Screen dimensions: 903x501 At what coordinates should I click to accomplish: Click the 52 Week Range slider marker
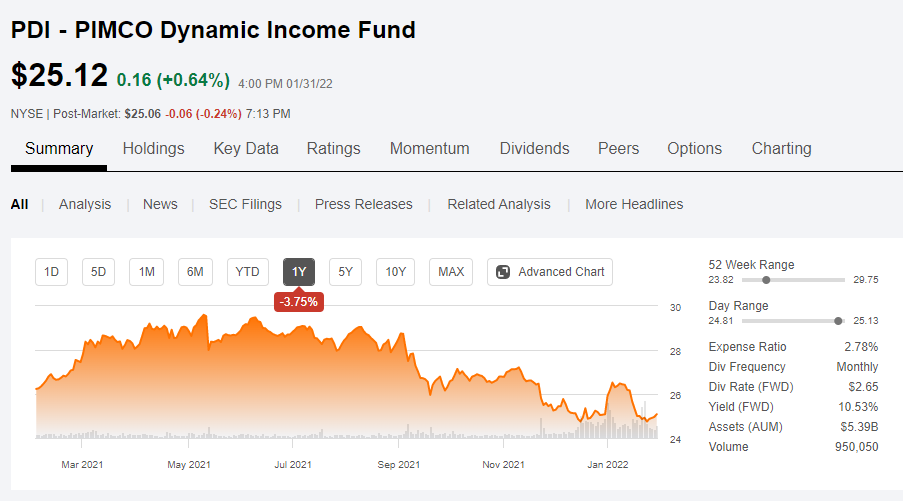(766, 280)
